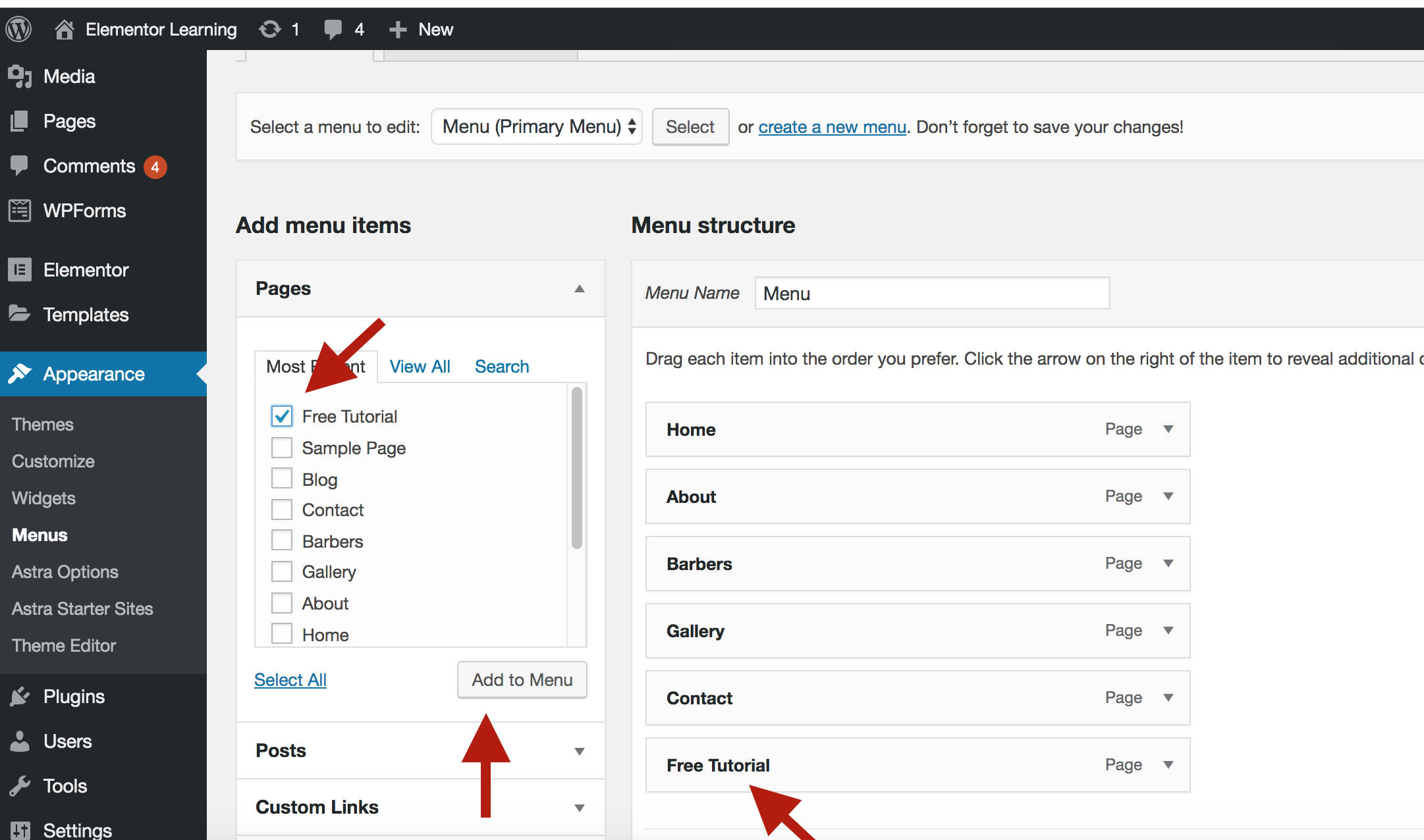This screenshot has width=1424, height=840.
Task: Uncheck the Free Tutorial checkbox
Action: (282, 416)
